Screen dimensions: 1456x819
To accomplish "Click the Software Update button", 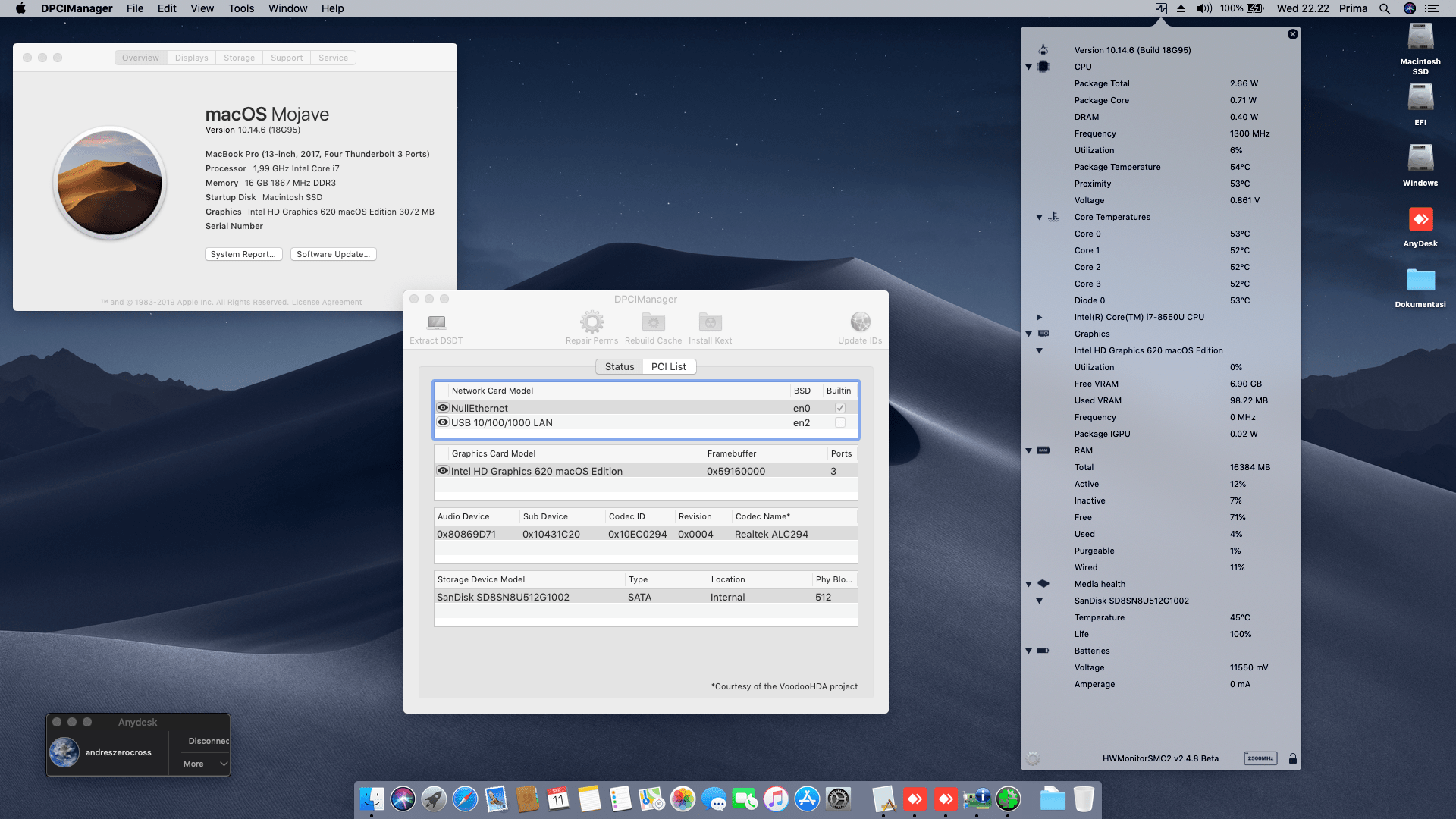I will pos(333,254).
